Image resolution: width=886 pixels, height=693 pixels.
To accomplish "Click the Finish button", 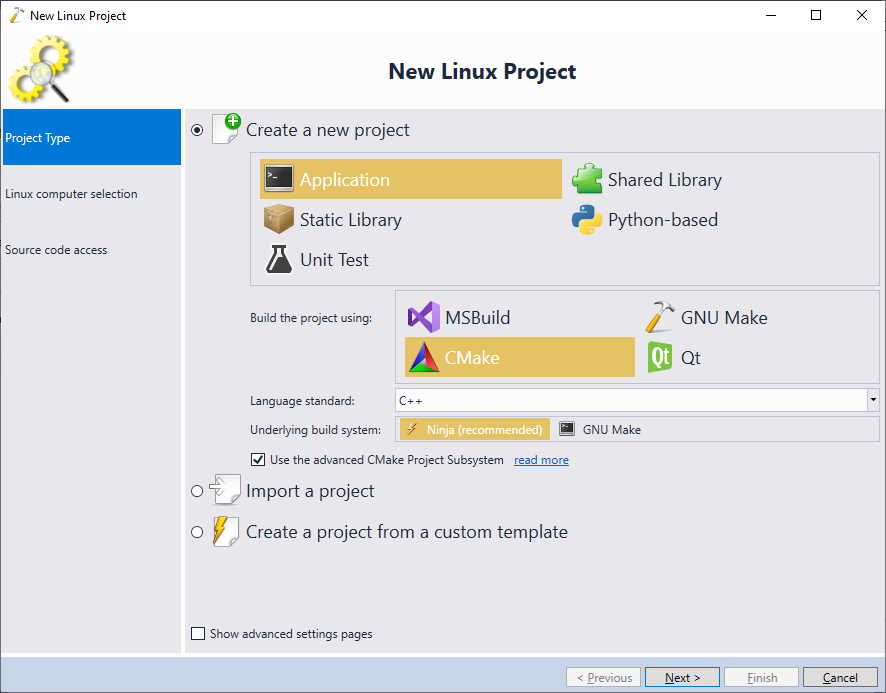I will click(762, 677).
